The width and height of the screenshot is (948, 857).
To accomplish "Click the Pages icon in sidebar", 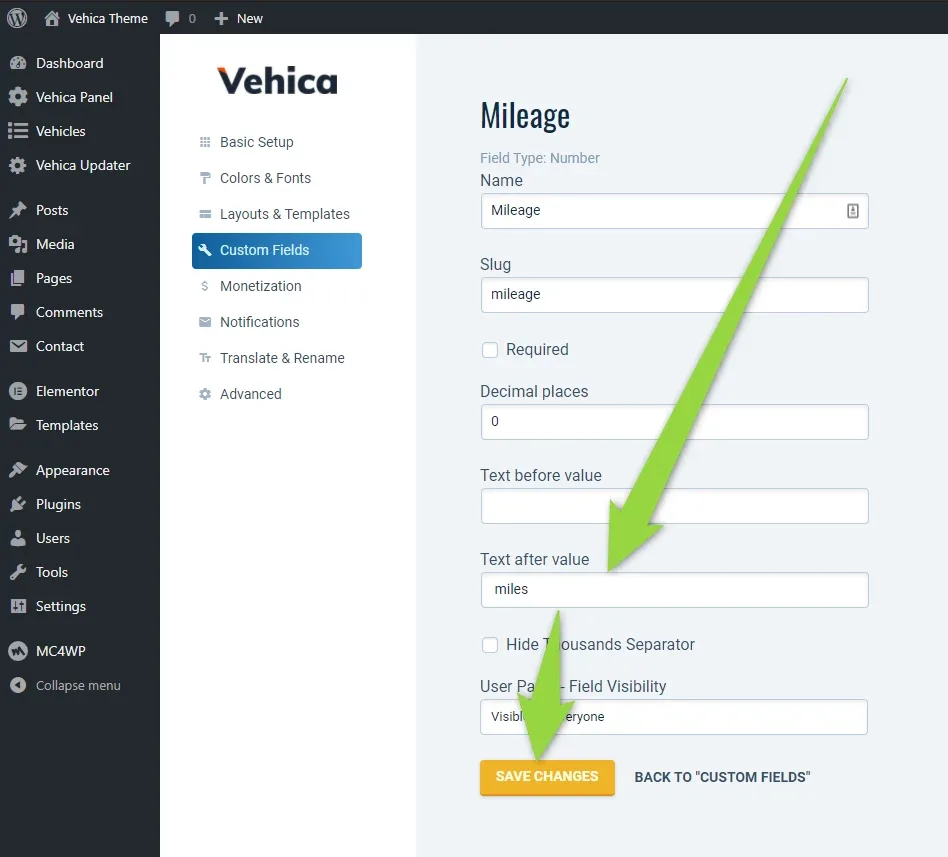I will [18, 278].
